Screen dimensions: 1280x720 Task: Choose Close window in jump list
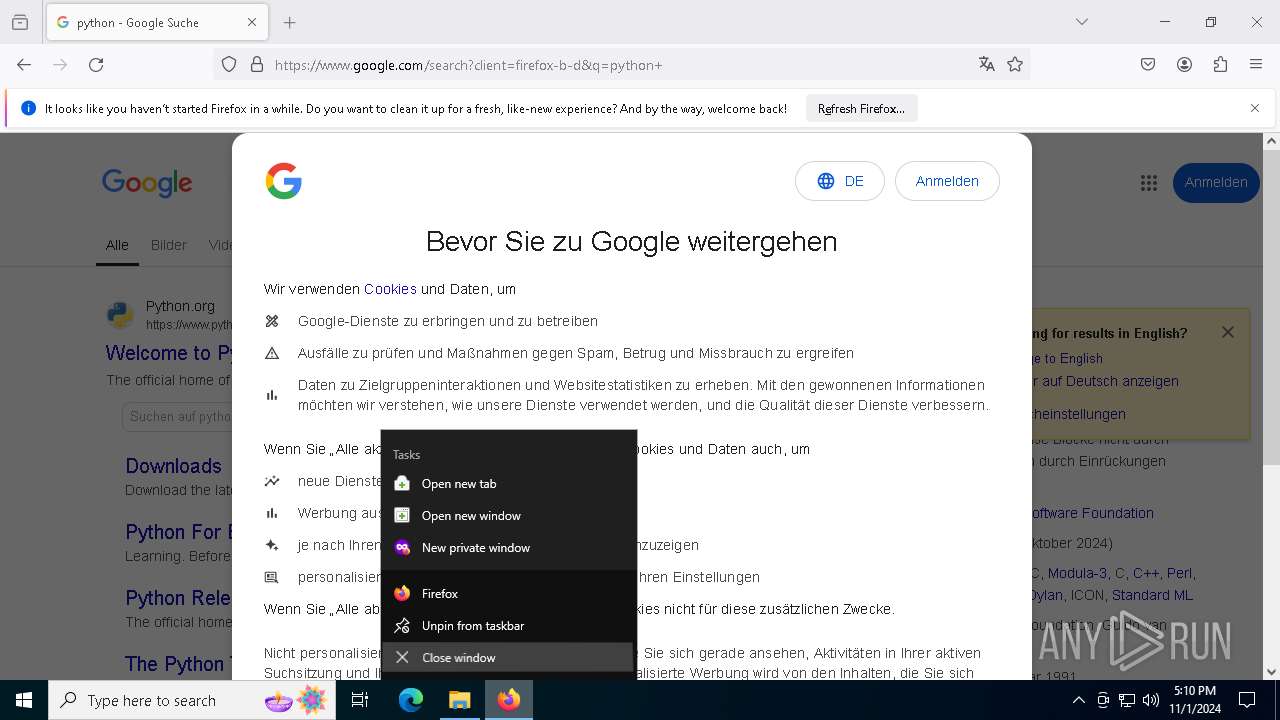pos(509,658)
